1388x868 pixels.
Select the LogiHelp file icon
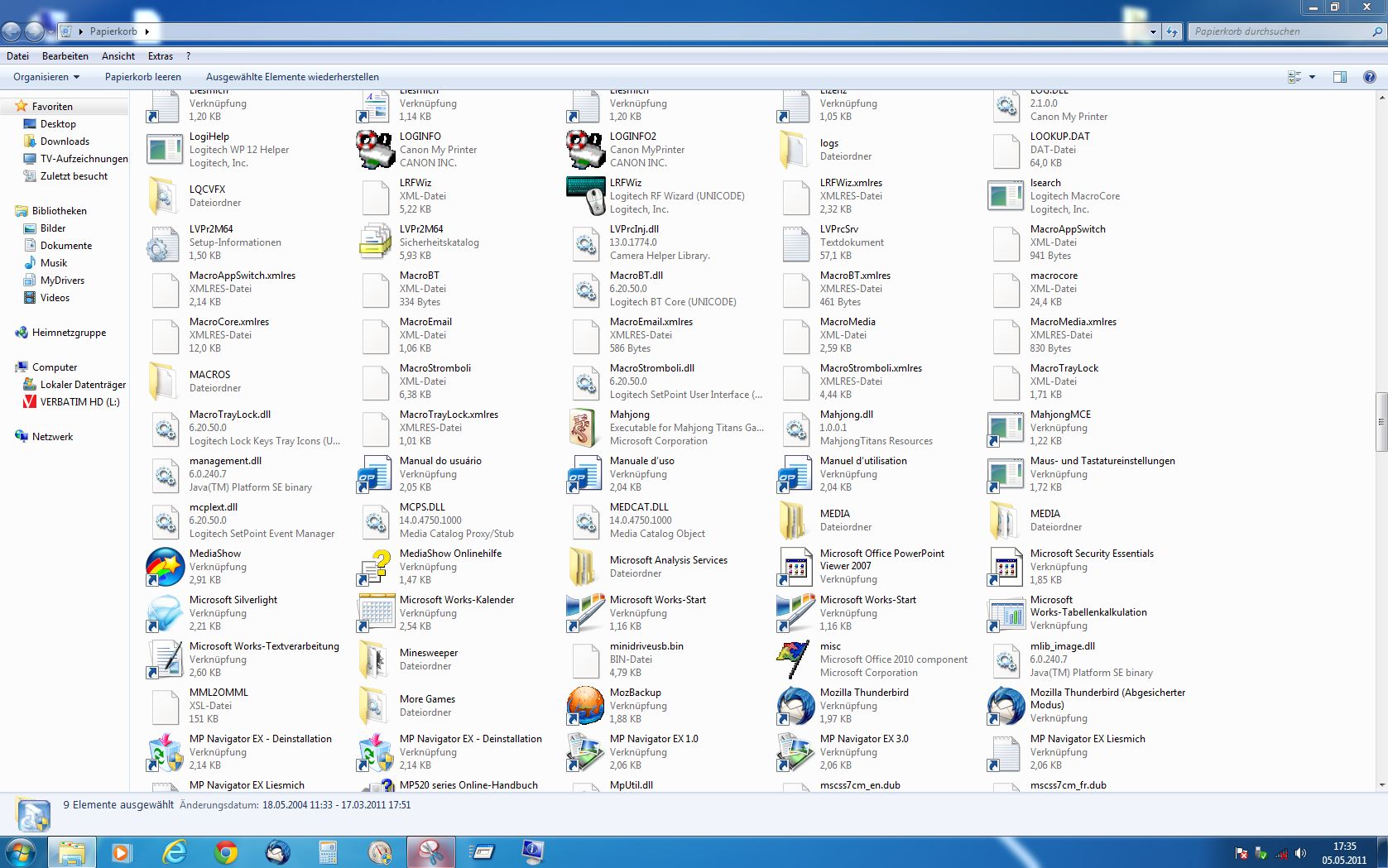[164, 150]
